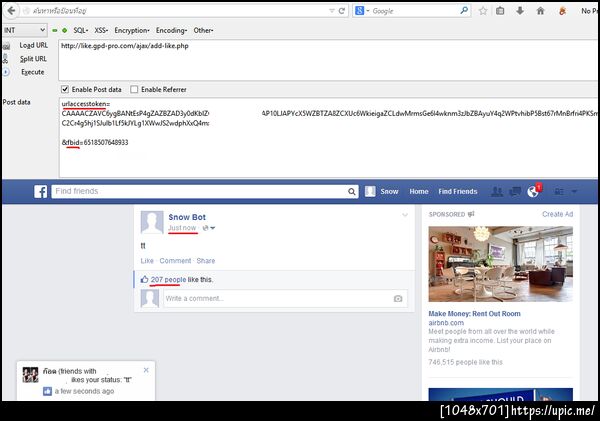Open Find Friends link
The image size is (600, 421).
(458, 191)
